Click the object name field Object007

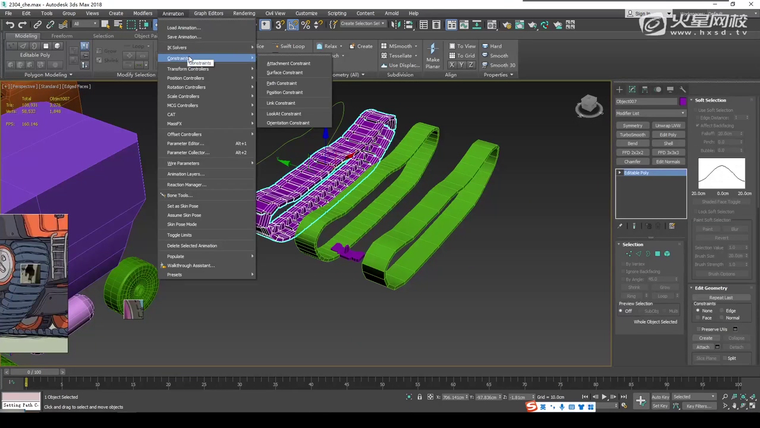coord(645,101)
